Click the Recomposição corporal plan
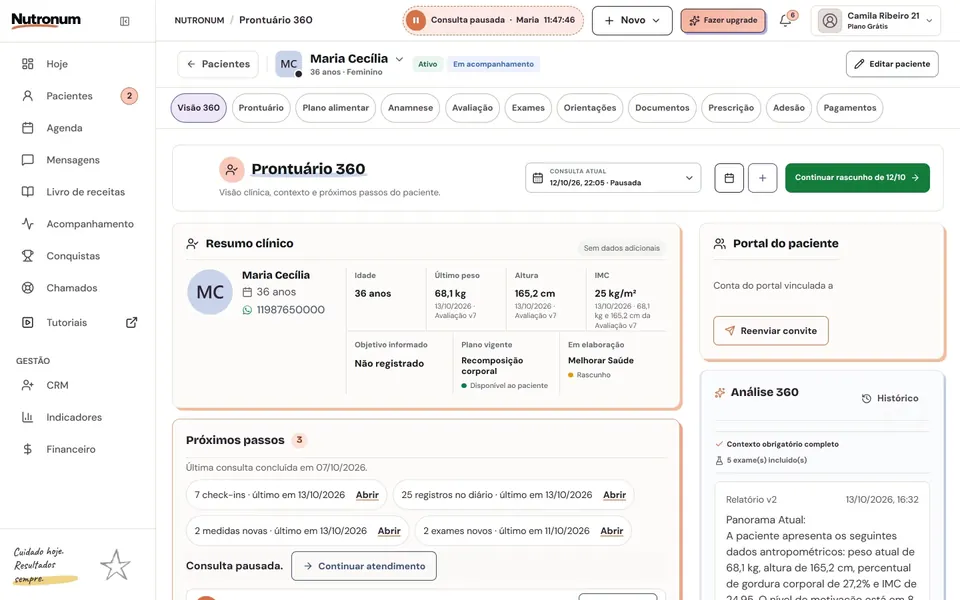 coord(492,366)
